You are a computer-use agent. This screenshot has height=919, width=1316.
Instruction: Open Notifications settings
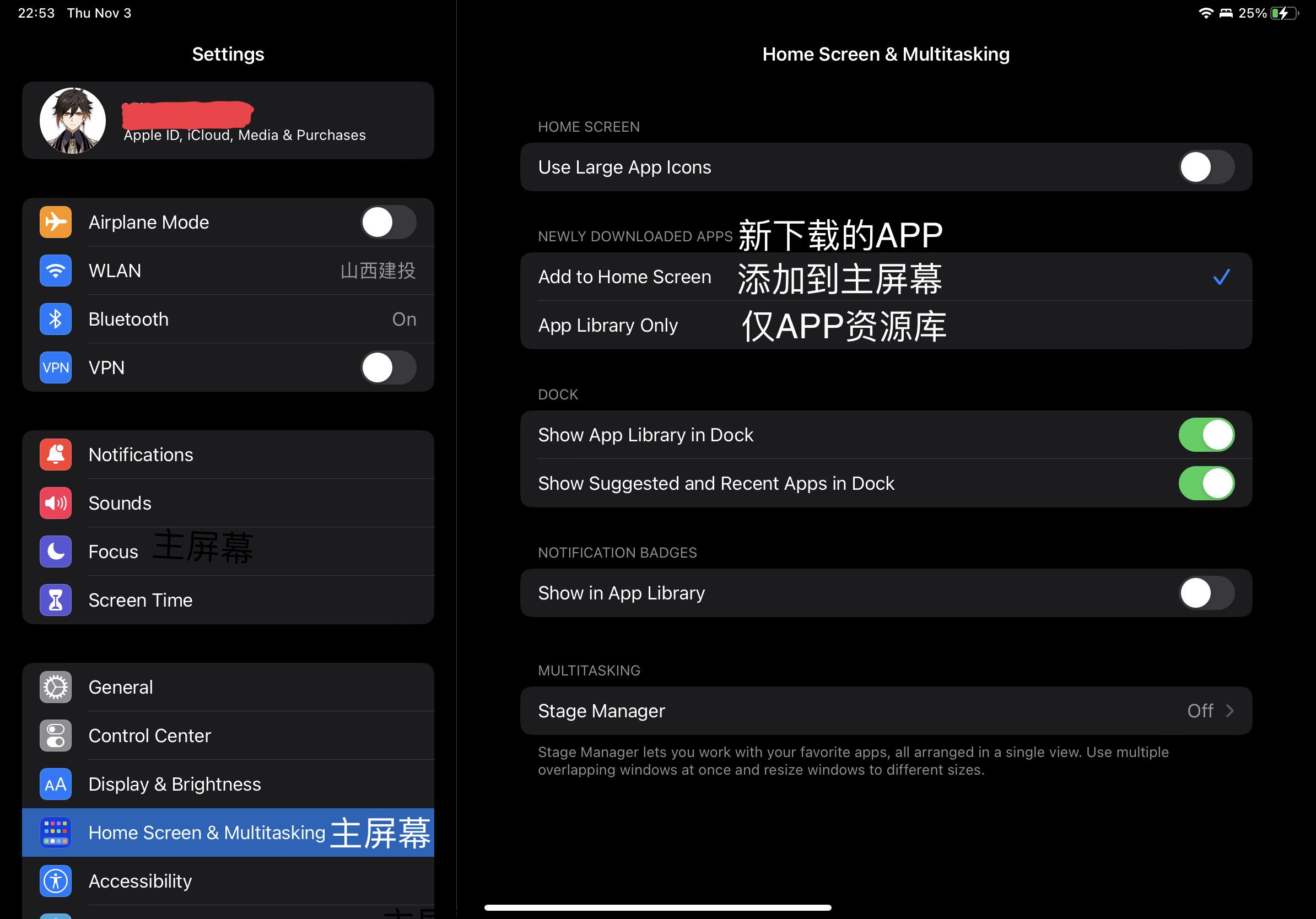(x=228, y=455)
